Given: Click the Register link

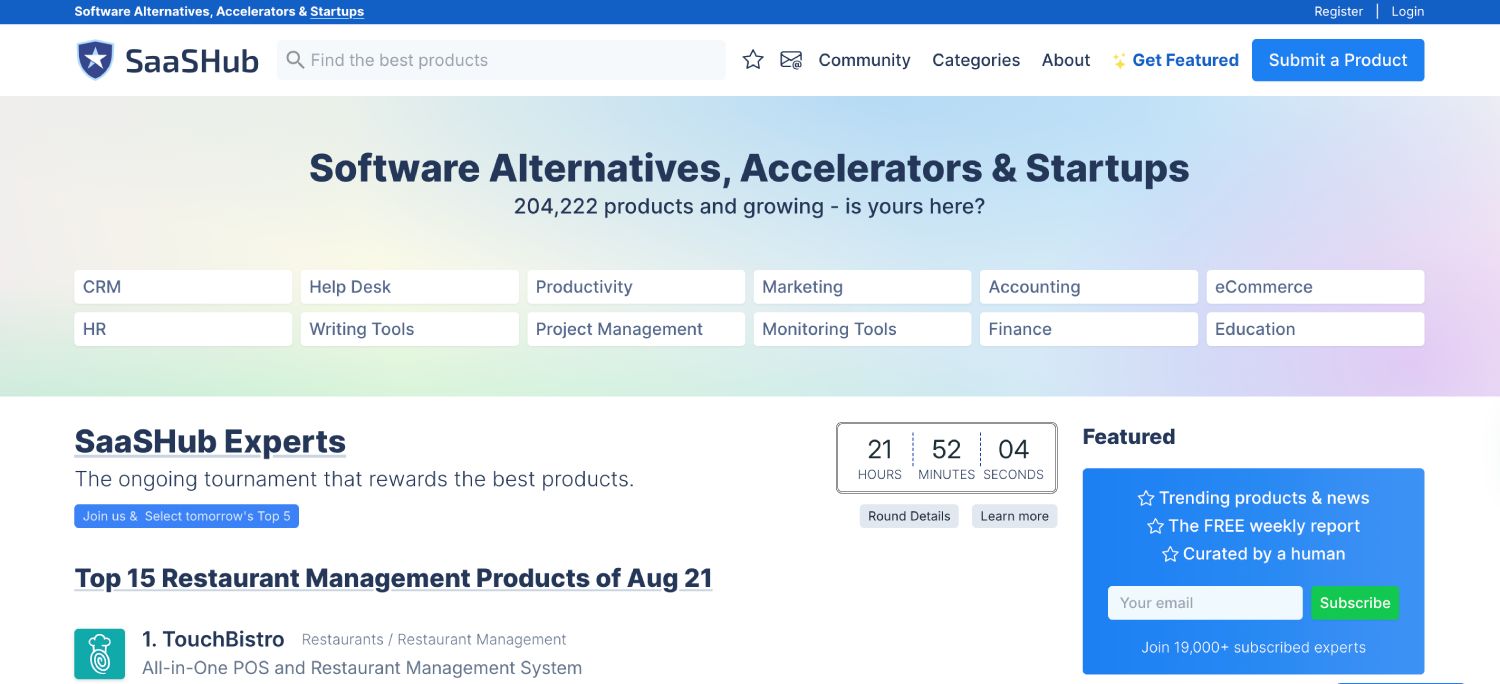Looking at the screenshot, I should (x=1338, y=12).
